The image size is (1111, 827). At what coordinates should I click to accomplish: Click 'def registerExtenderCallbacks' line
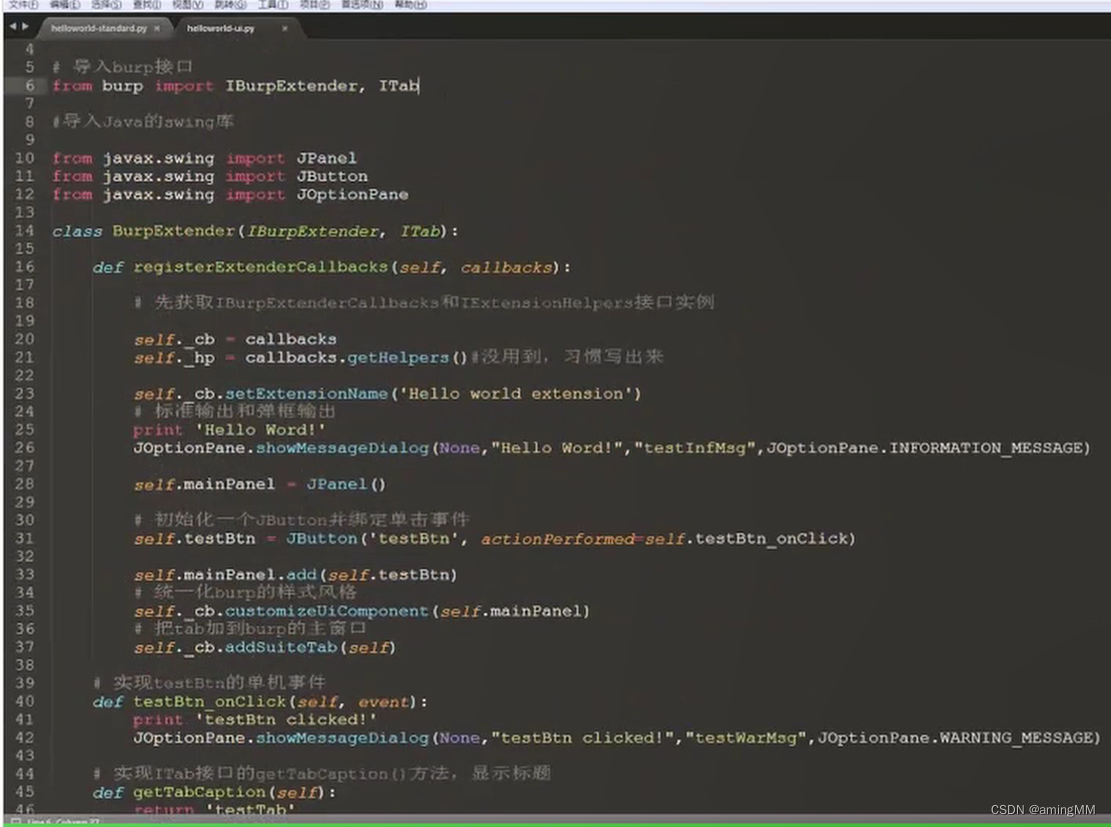tap(332, 267)
